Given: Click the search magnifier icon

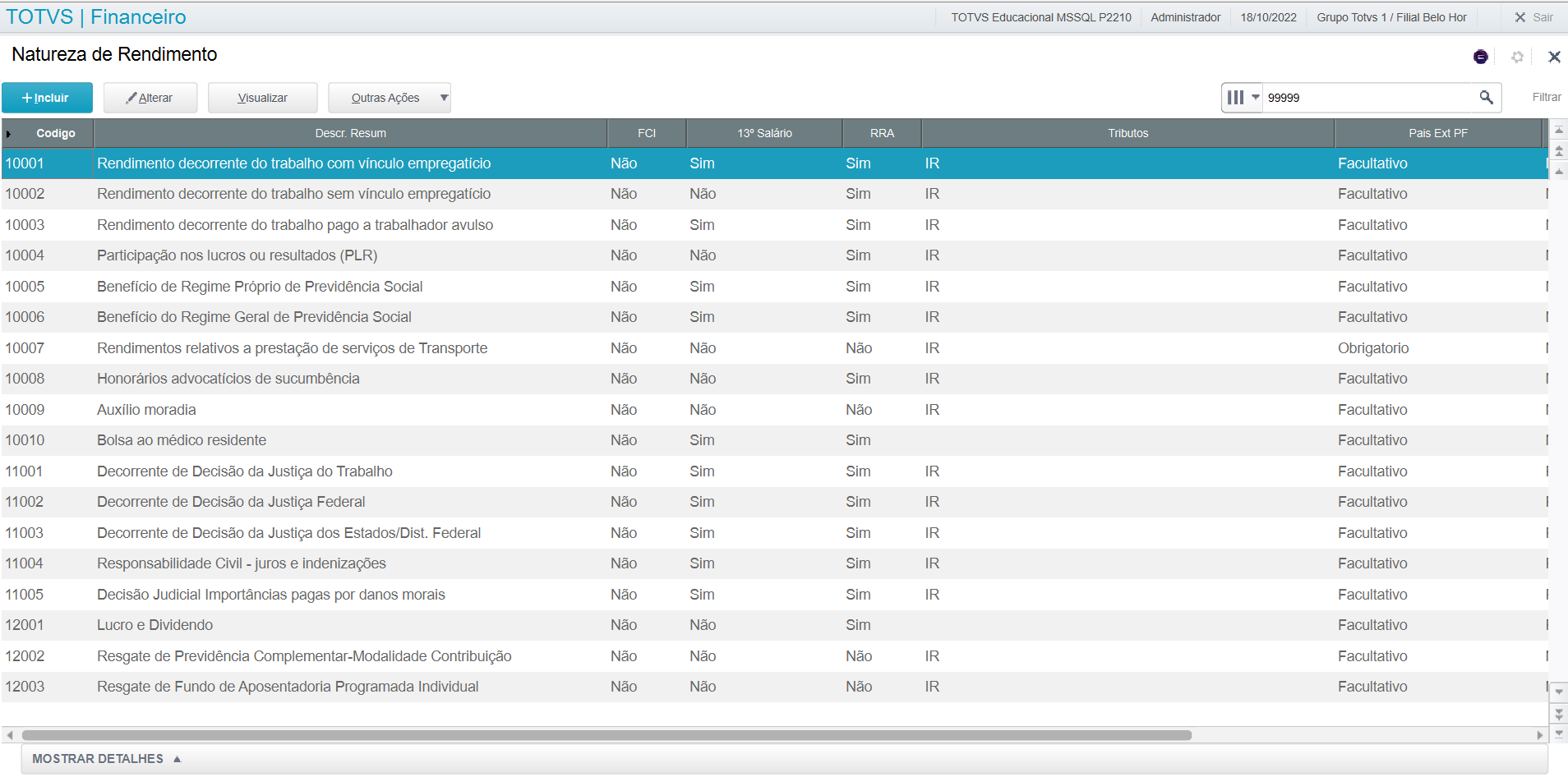Looking at the screenshot, I should coord(1486,97).
